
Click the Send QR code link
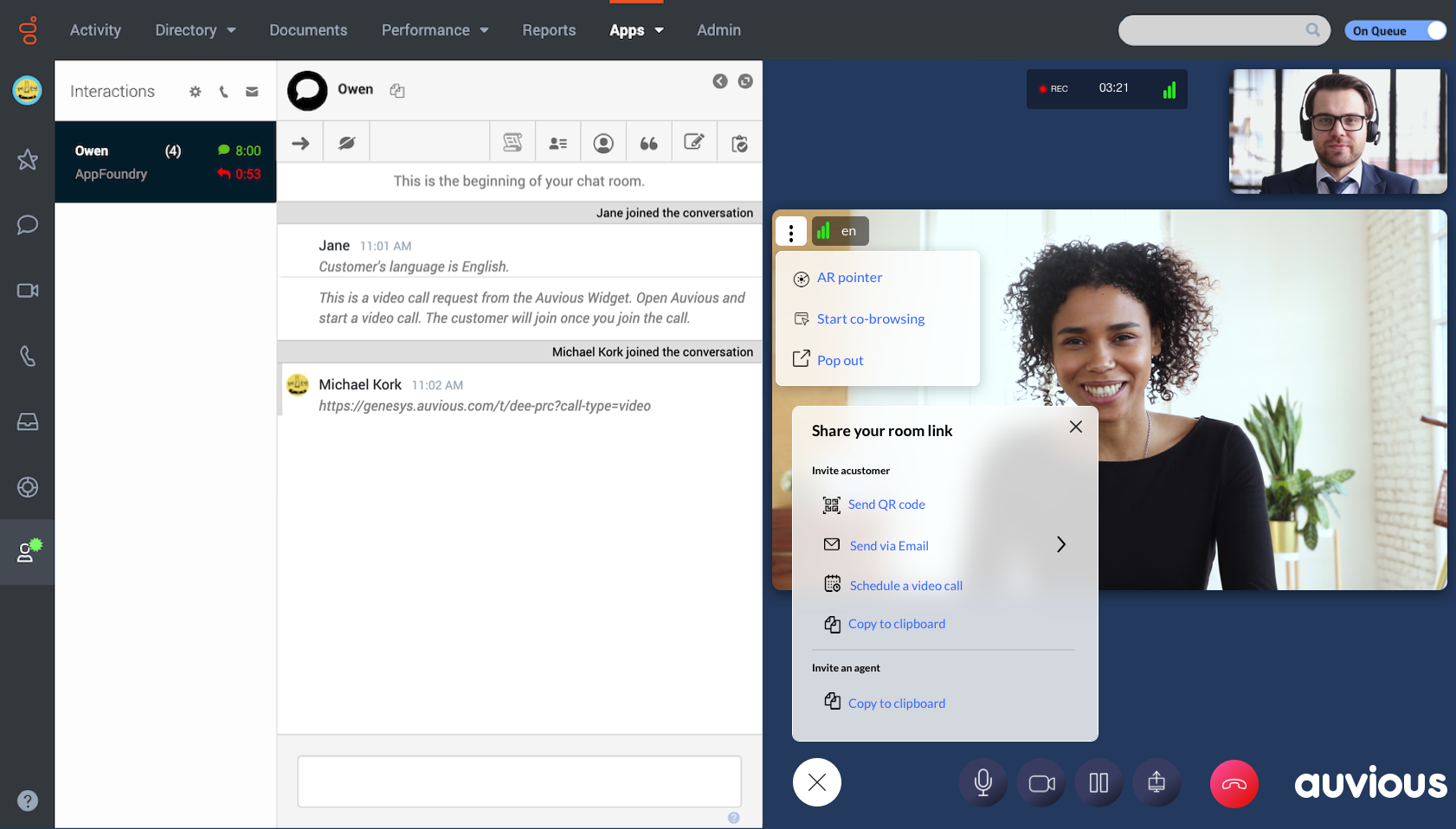(x=886, y=504)
